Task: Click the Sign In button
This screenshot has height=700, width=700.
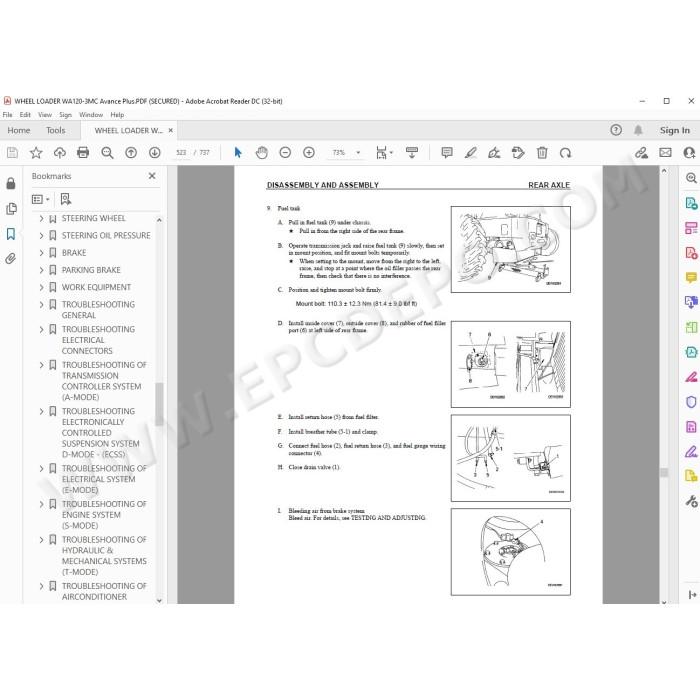Action: [x=675, y=130]
